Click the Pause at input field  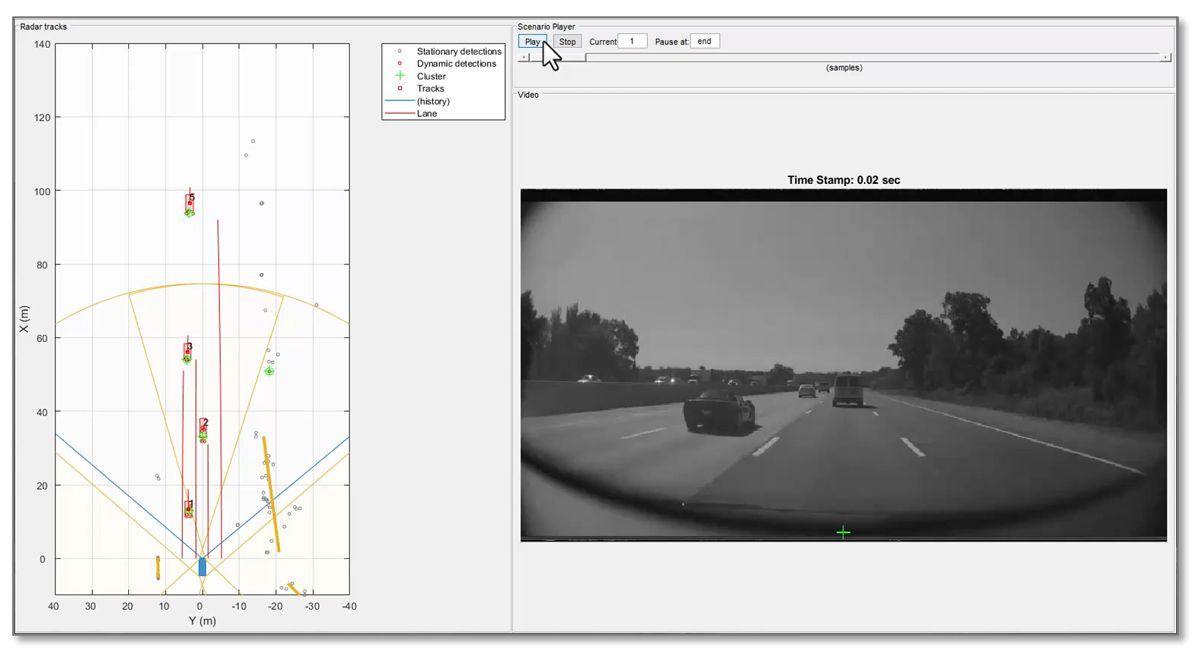(704, 42)
